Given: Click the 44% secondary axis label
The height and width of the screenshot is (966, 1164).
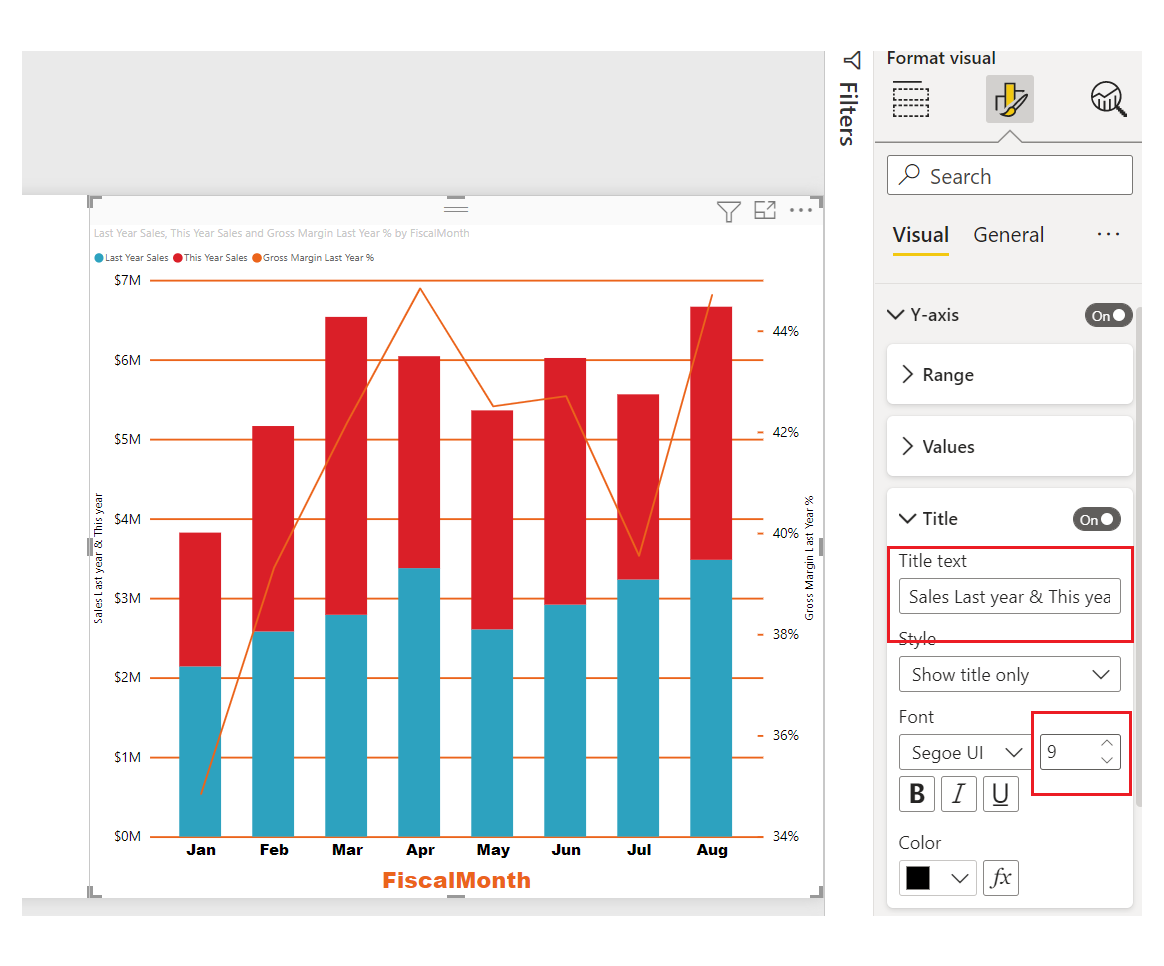Looking at the screenshot, I should (x=785, y=331).
